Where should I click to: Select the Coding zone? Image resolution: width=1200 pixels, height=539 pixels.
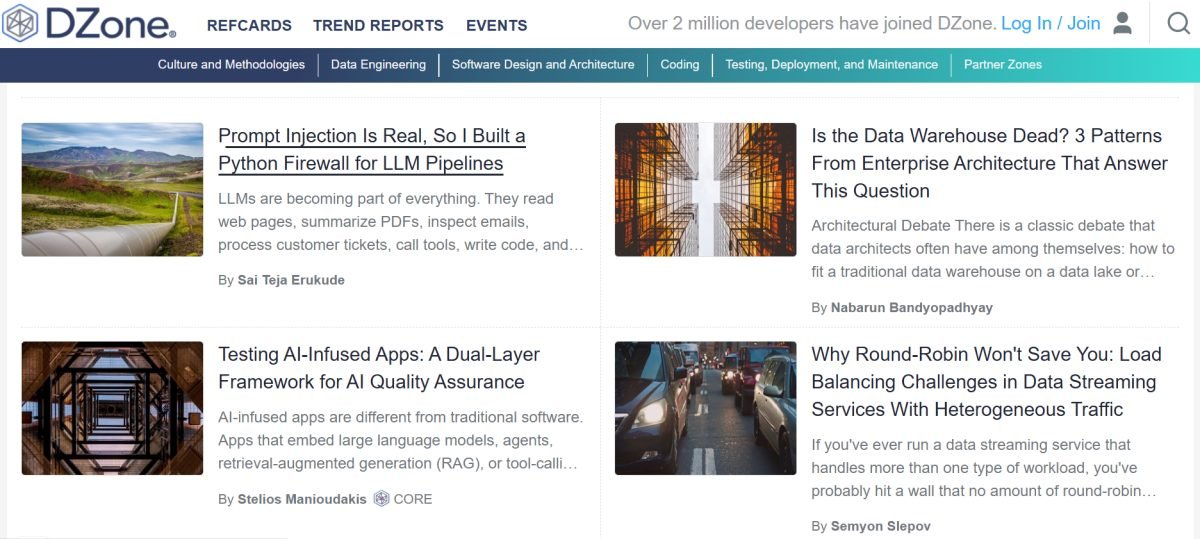[x=680, y=64]
